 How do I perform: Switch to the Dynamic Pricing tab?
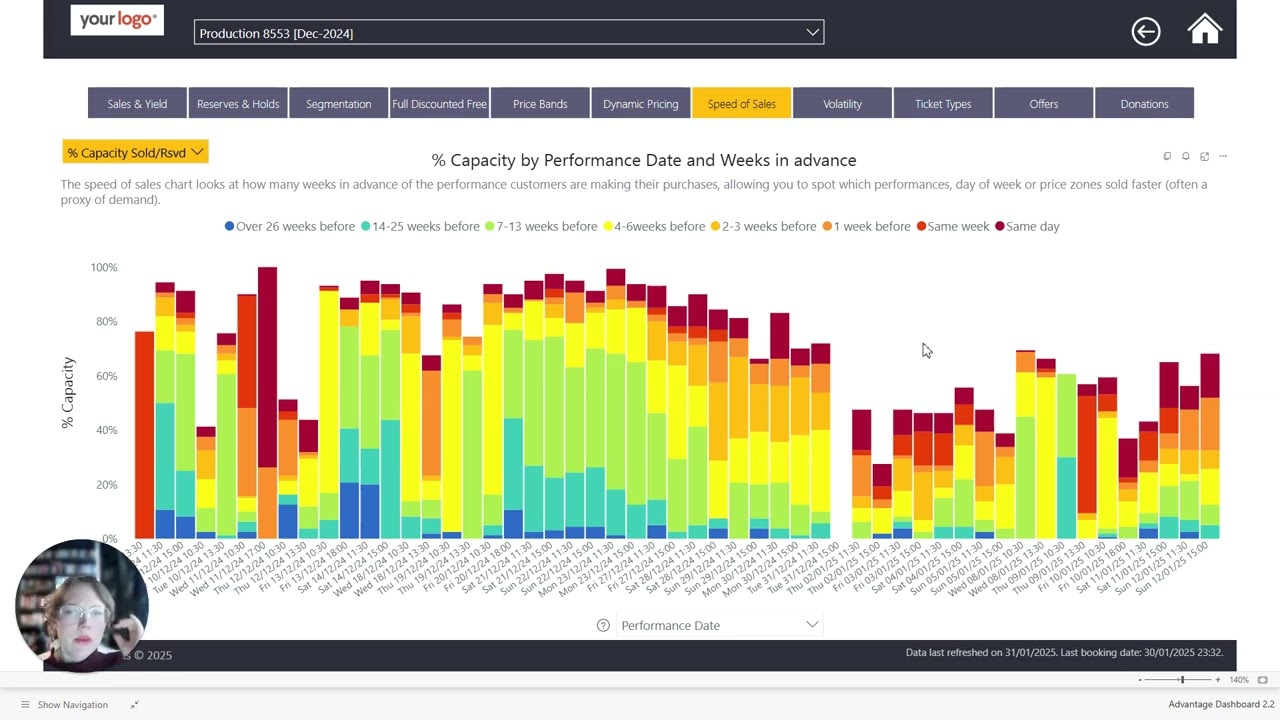[640, 104]
